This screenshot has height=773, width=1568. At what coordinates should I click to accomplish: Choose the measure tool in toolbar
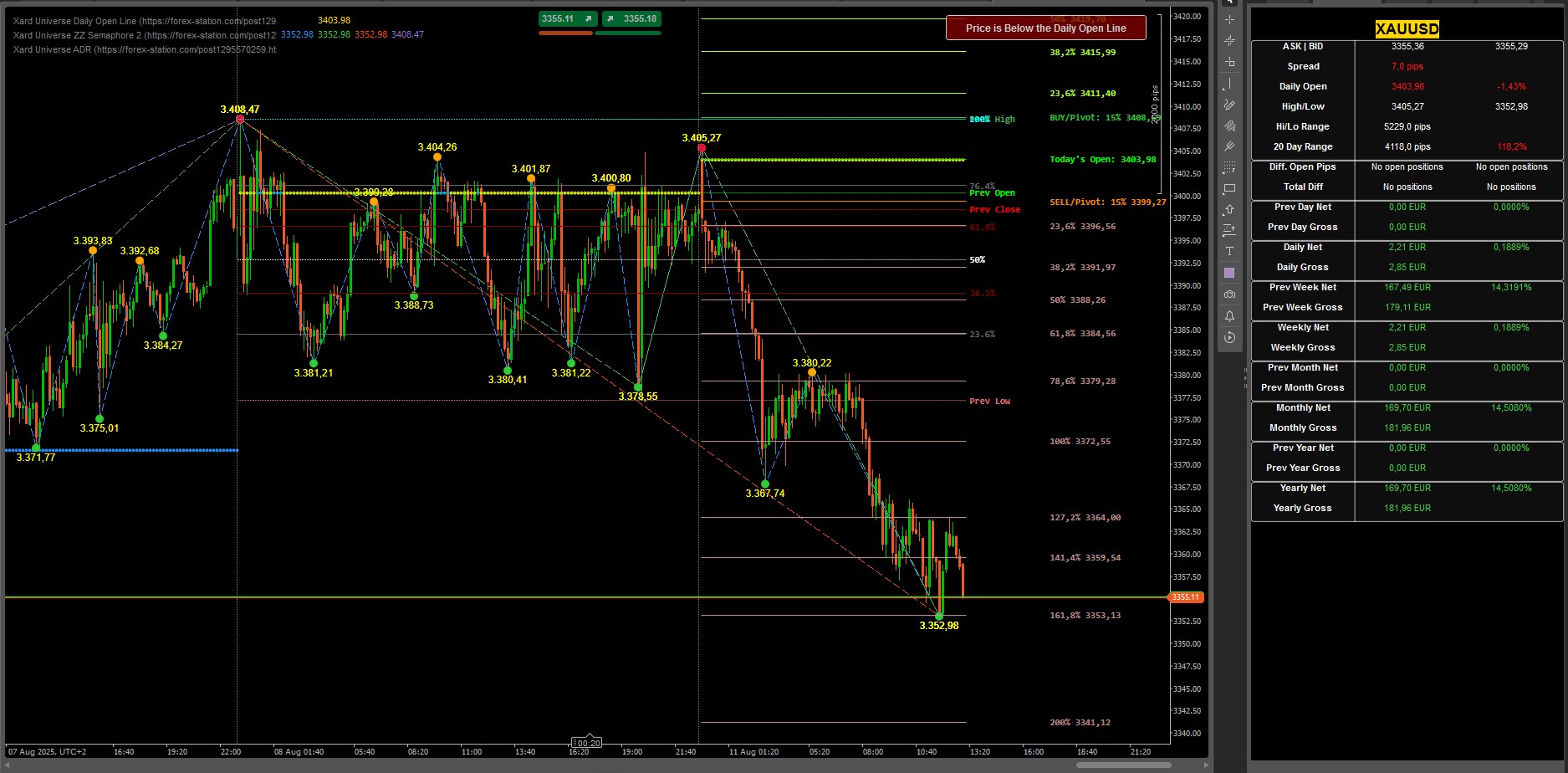coord(1229,62)
